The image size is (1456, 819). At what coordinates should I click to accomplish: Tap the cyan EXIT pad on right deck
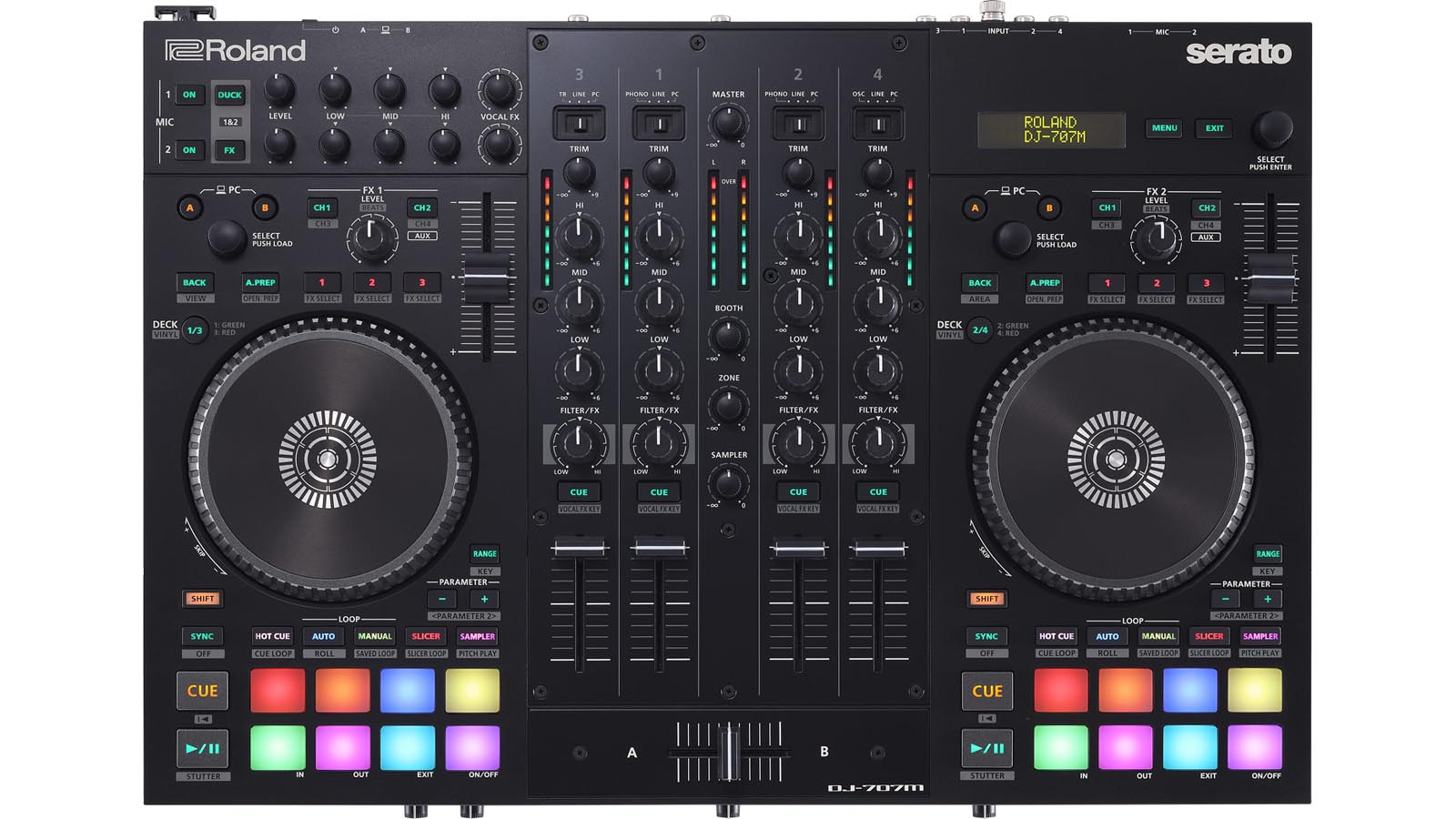(1190, 747)
